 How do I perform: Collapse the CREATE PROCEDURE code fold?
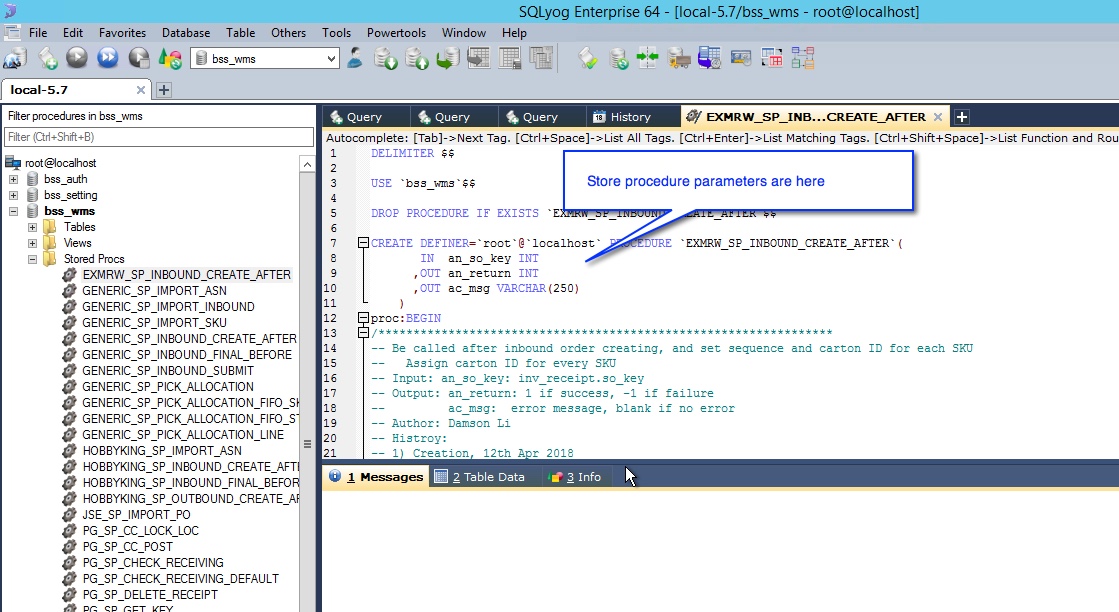[x=363, y=243]
